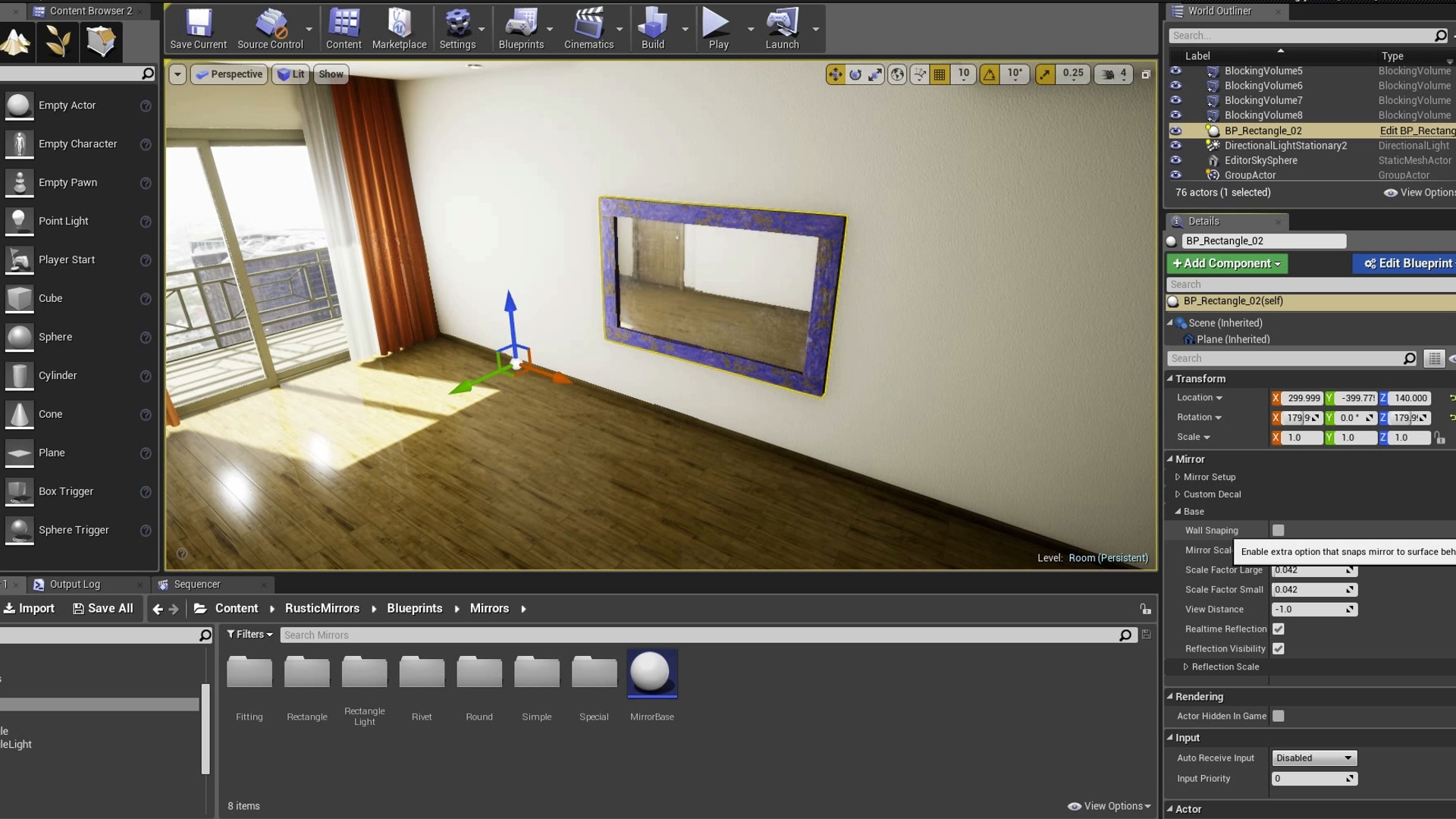Viewport: 1456px width, 819px height.
Task: Open the Perspective viewport dropdown
Action: (228, 74)
